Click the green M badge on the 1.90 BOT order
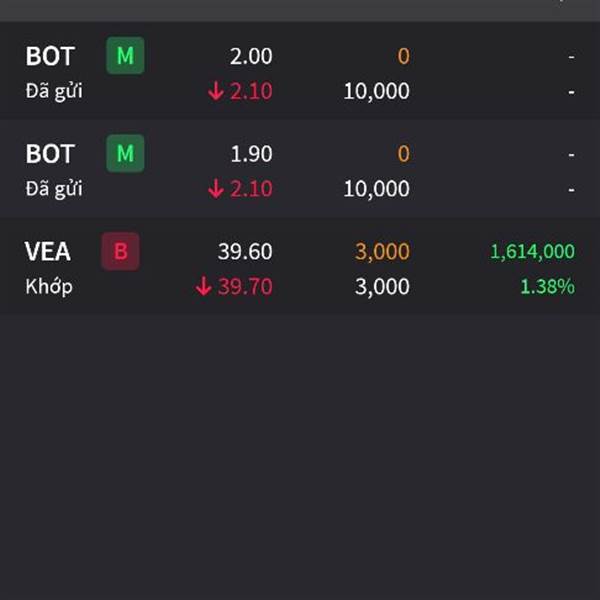Screen dimensions: 600x600 click(125, 154)
